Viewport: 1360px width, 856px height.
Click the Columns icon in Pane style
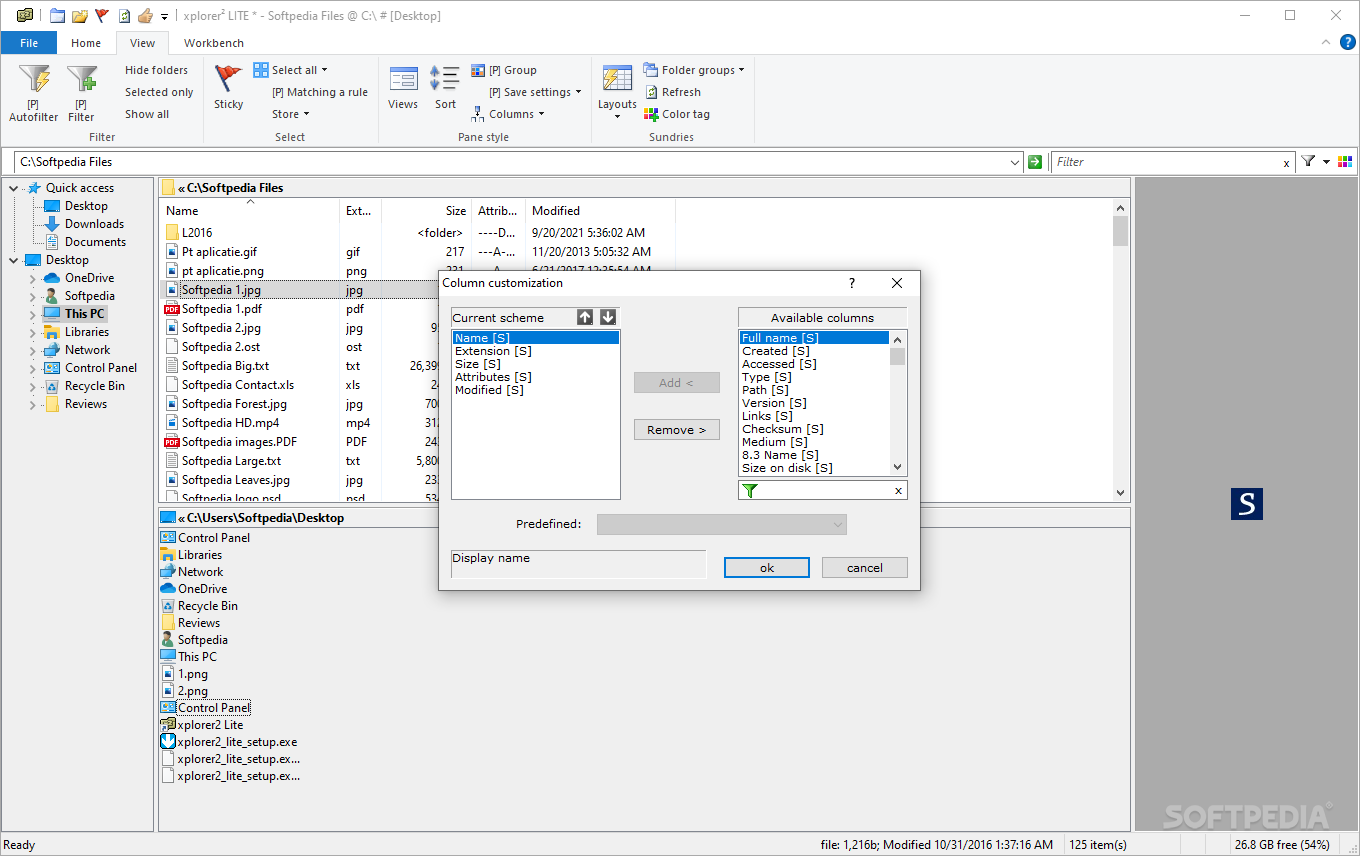click(478, 114)
